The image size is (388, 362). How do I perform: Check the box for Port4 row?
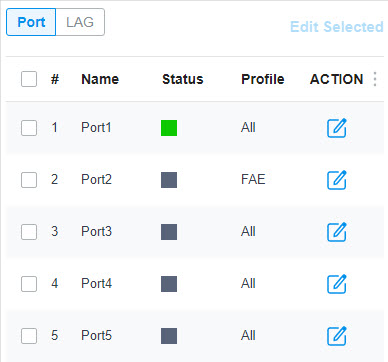[x=29, y=284]
